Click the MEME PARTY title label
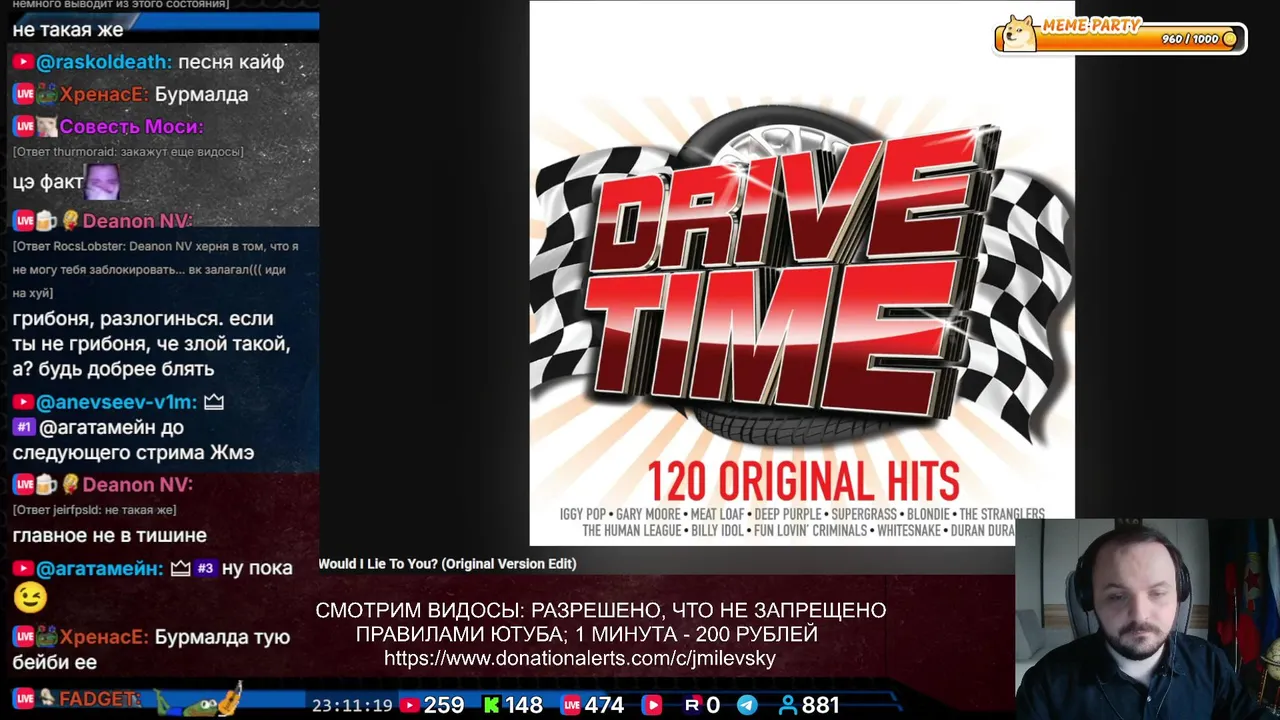 pyautogui.click(x=1091, y=26)
